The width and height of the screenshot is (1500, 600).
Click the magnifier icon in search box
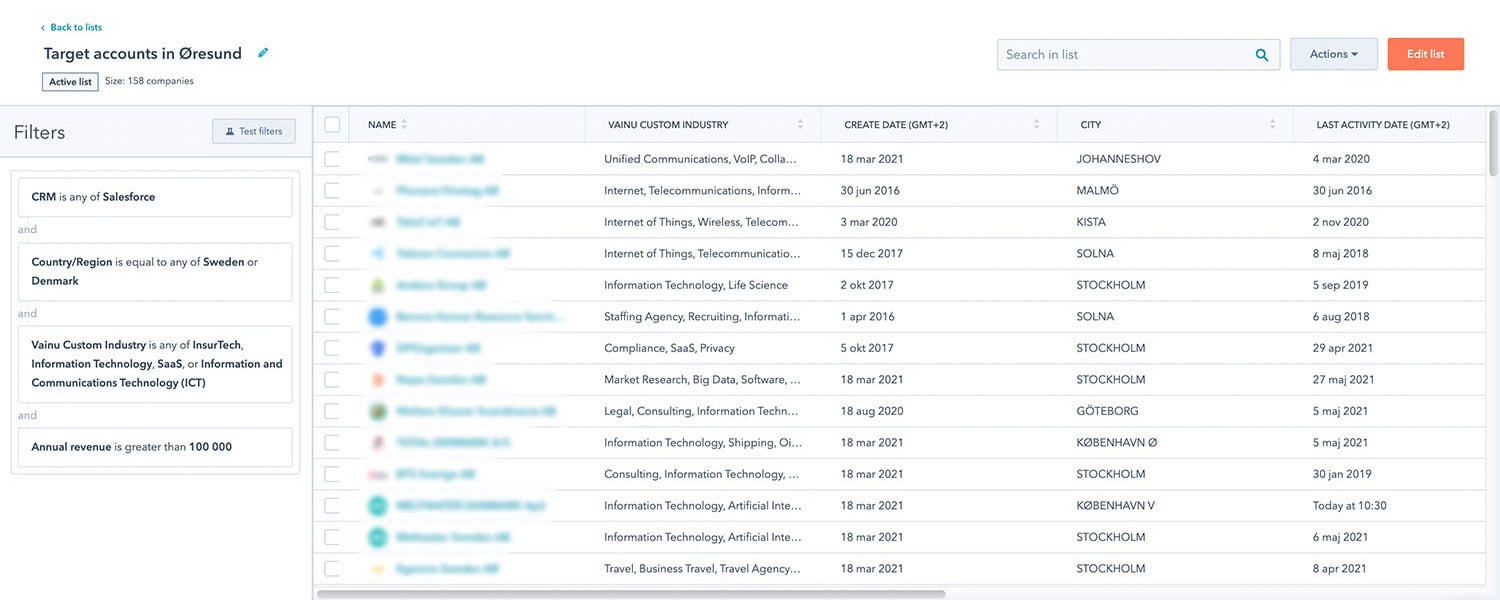pyautogui.click(x=1262, y=55)
